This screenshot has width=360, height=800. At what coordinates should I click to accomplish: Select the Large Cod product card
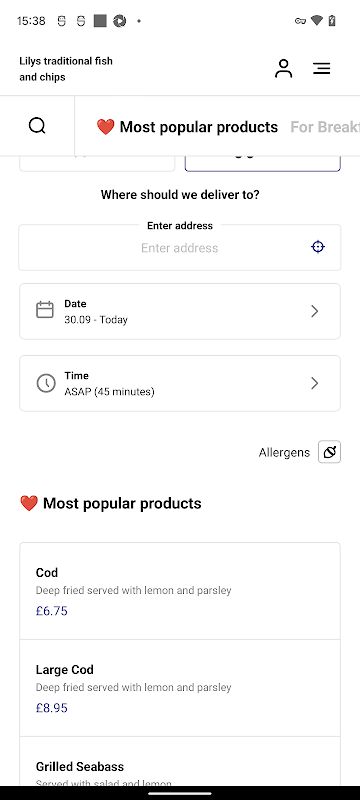click(x=180, y=688)
